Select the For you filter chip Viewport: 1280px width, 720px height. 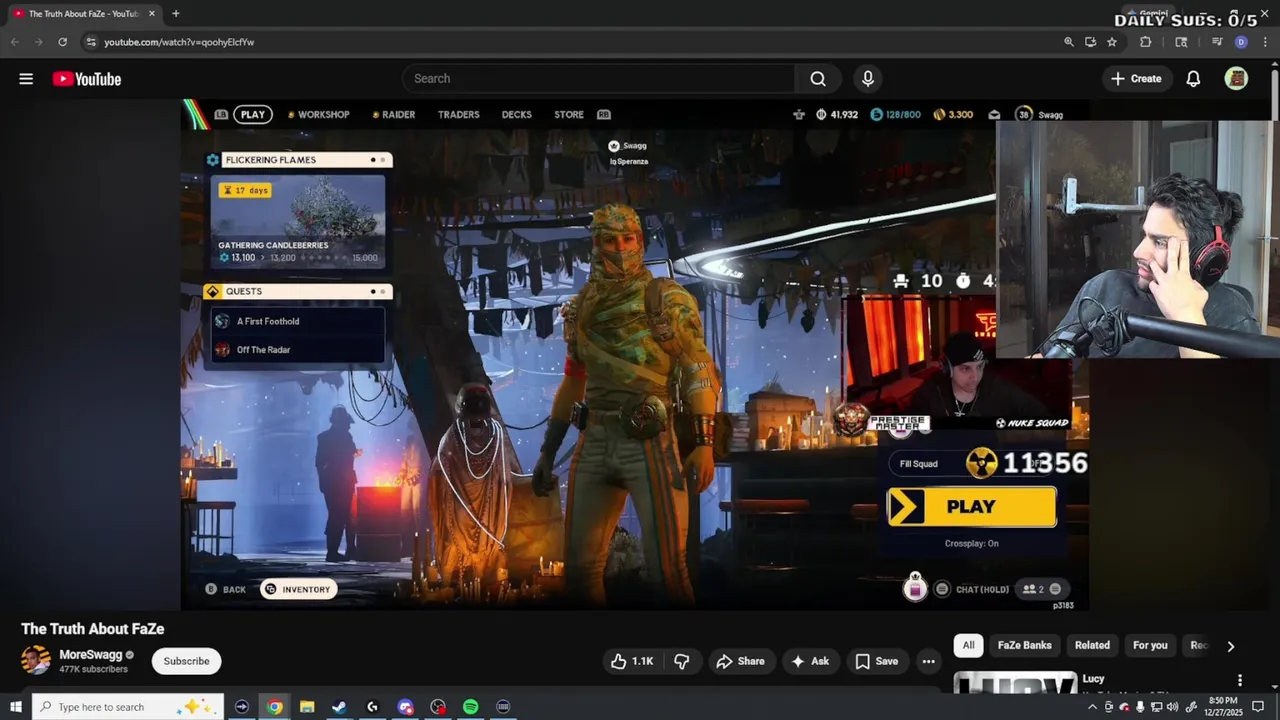click(1150, 646)
